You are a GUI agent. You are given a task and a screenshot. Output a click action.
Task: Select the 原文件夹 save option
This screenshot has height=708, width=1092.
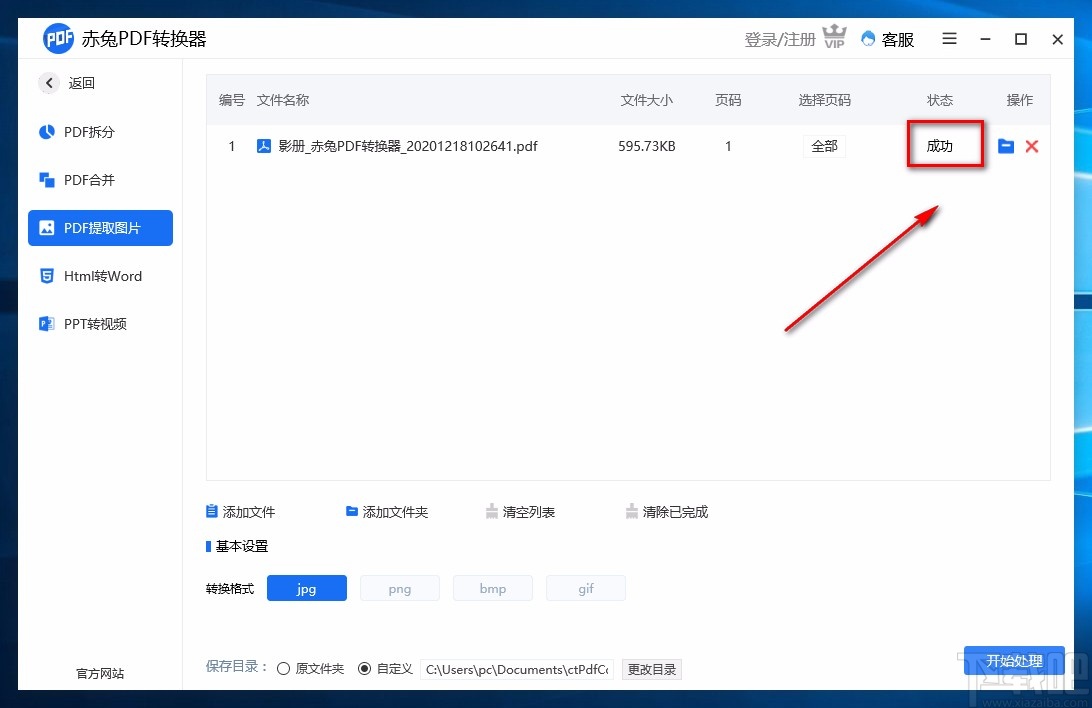284,668
